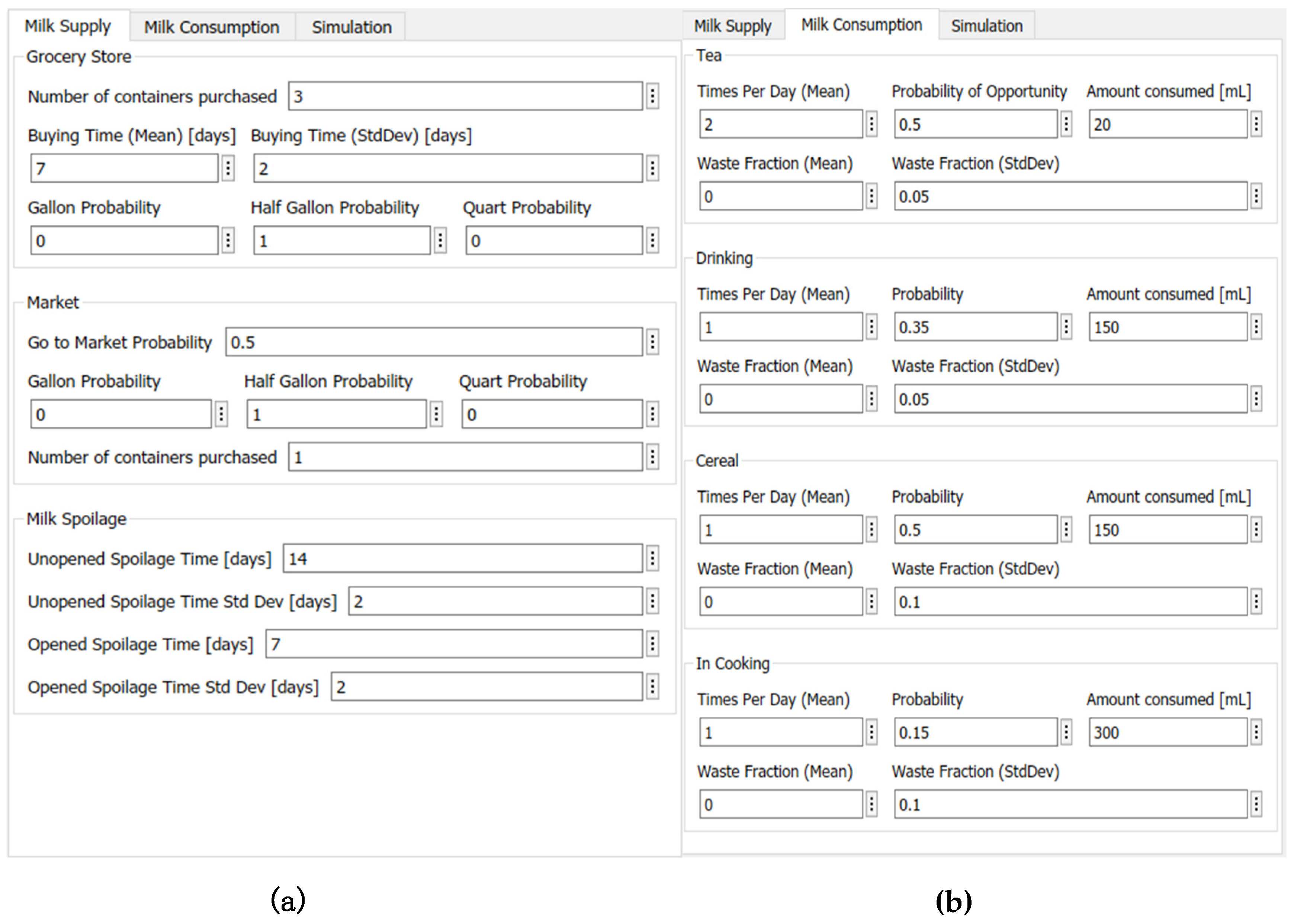Click stepper beside Cereal Waste Fraction (StdDev)
This screenshot has width=1294, height=924.
click(1256, 601)
